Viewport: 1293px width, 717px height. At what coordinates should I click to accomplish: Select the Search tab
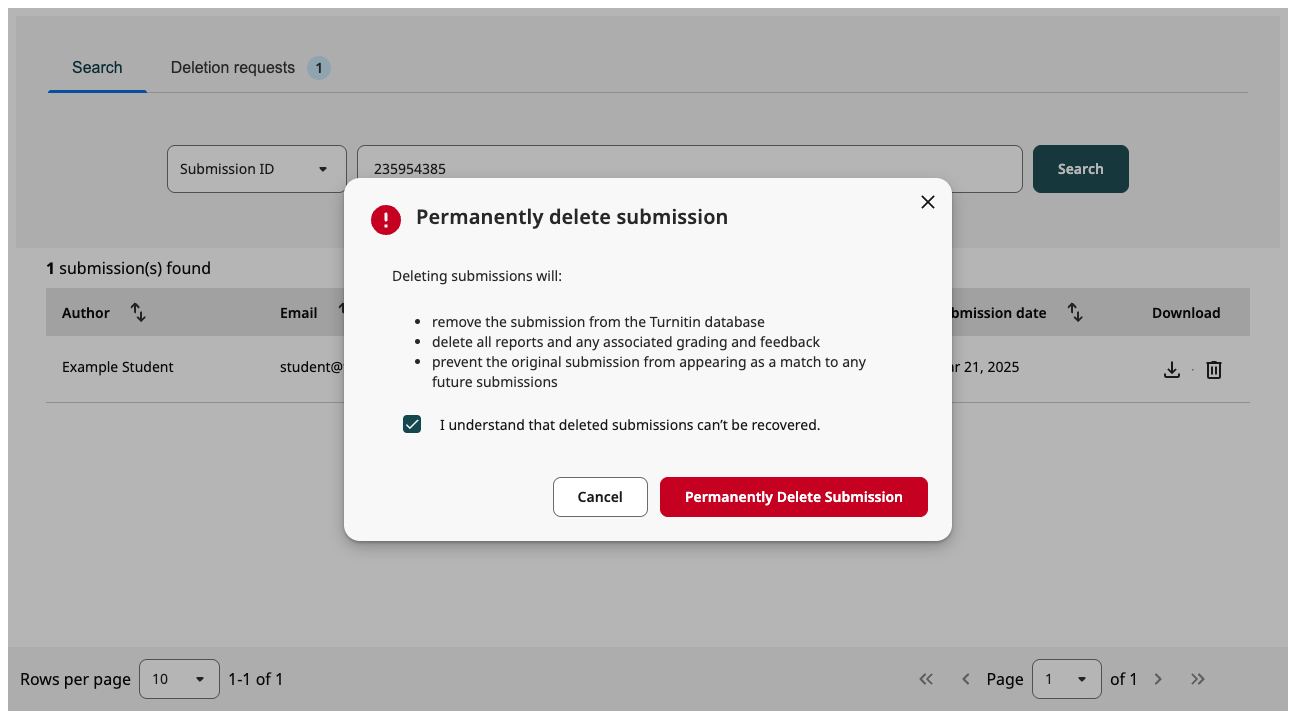97,68
